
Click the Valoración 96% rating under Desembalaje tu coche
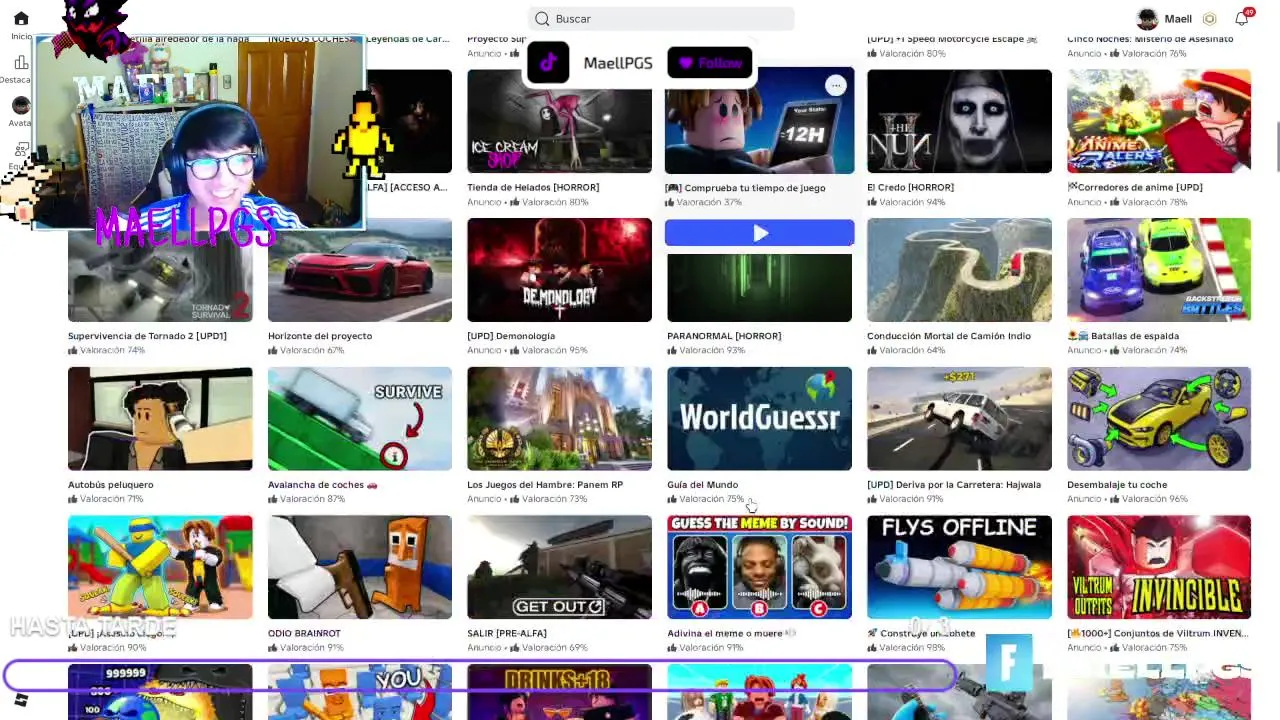[x=1151, y=499]
